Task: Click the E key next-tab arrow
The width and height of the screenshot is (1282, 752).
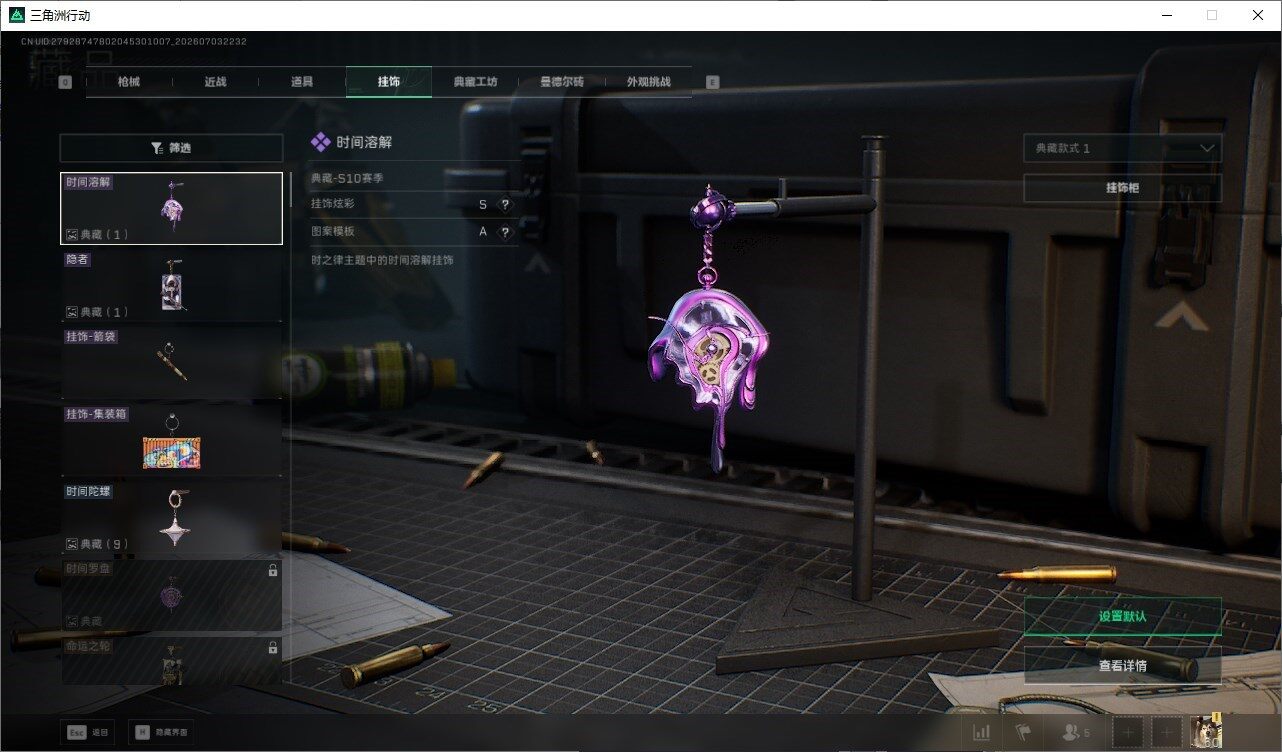Action: click(712, 82)
